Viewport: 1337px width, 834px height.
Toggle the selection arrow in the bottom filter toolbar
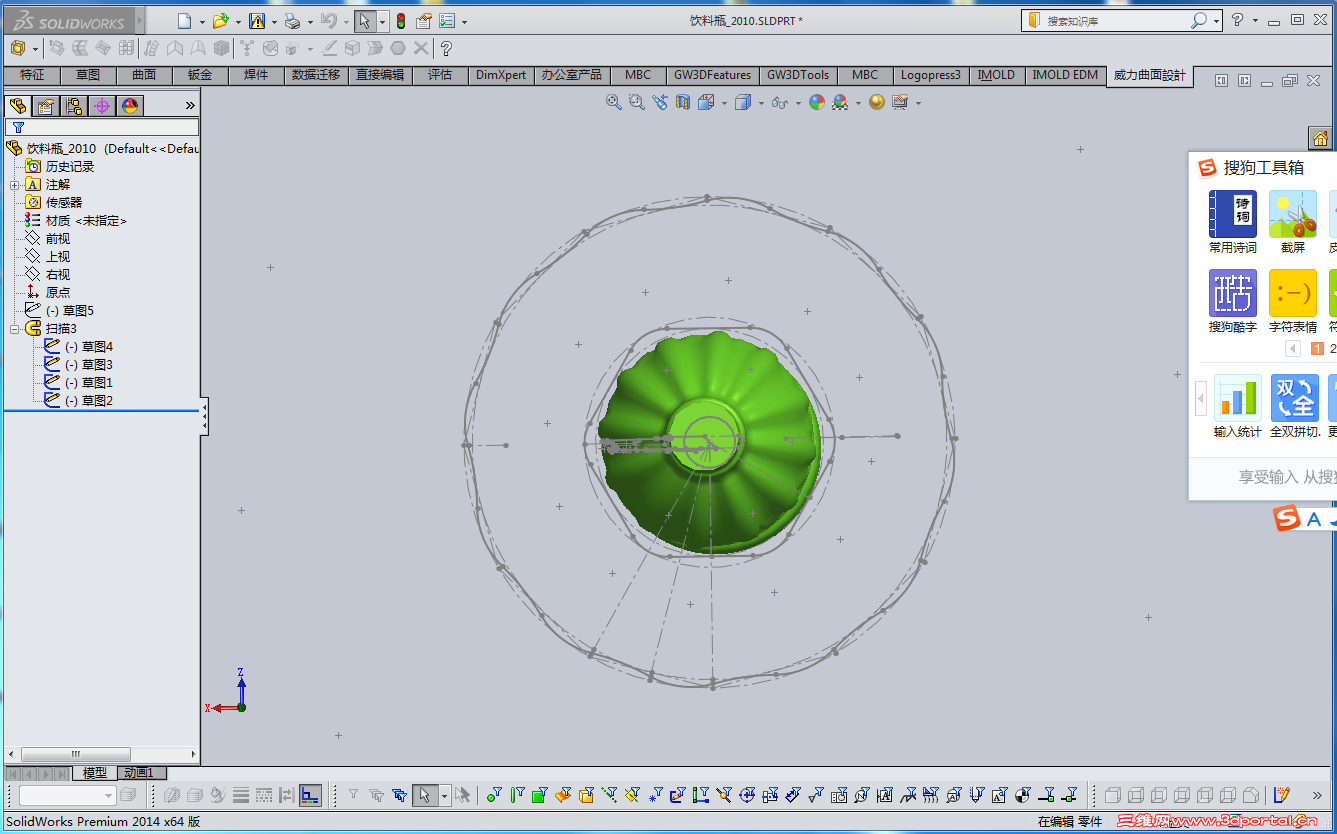point(424,796)
